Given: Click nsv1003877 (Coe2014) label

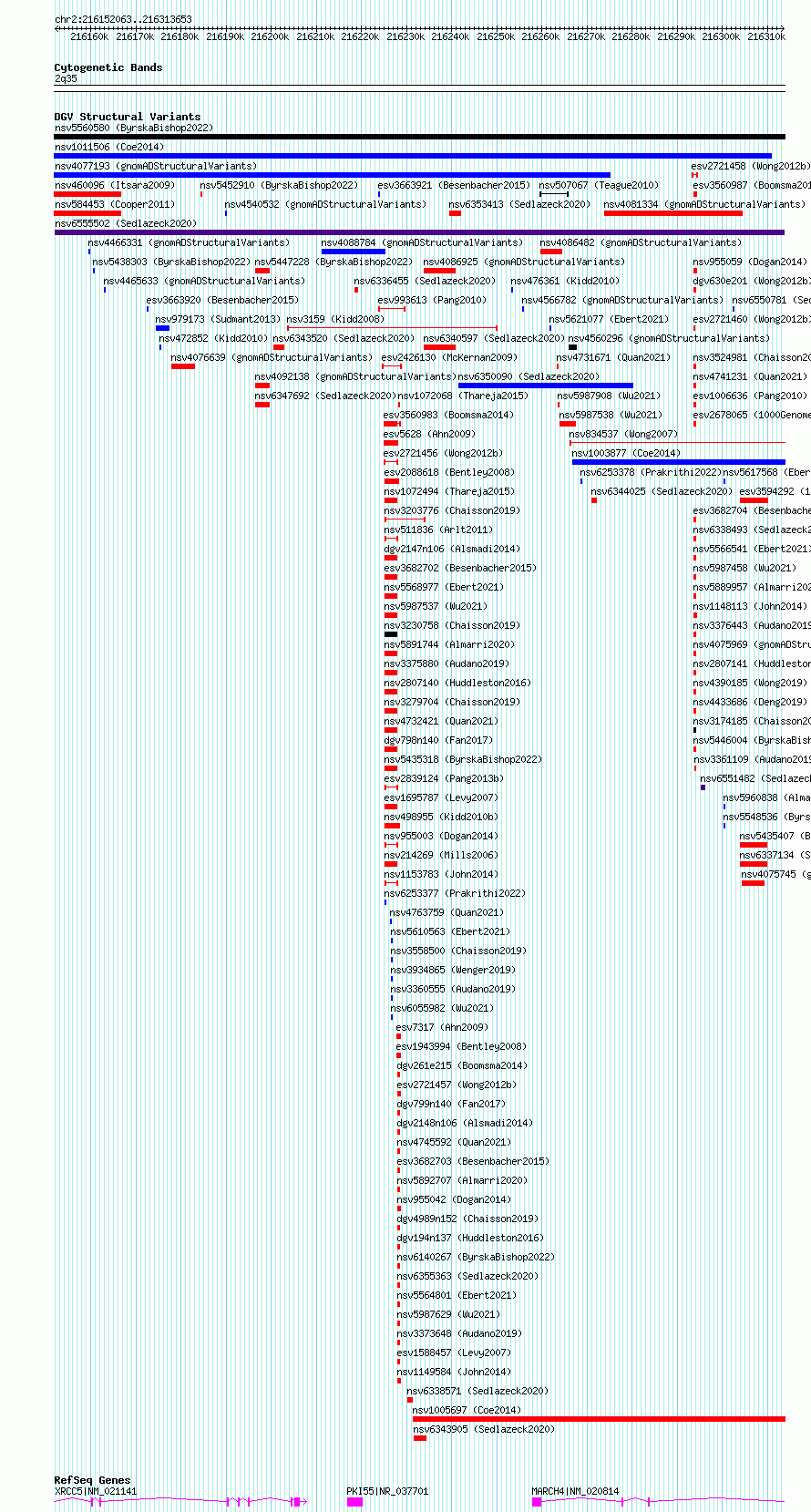Looking at the screenshot, I should tap(626, 454).
